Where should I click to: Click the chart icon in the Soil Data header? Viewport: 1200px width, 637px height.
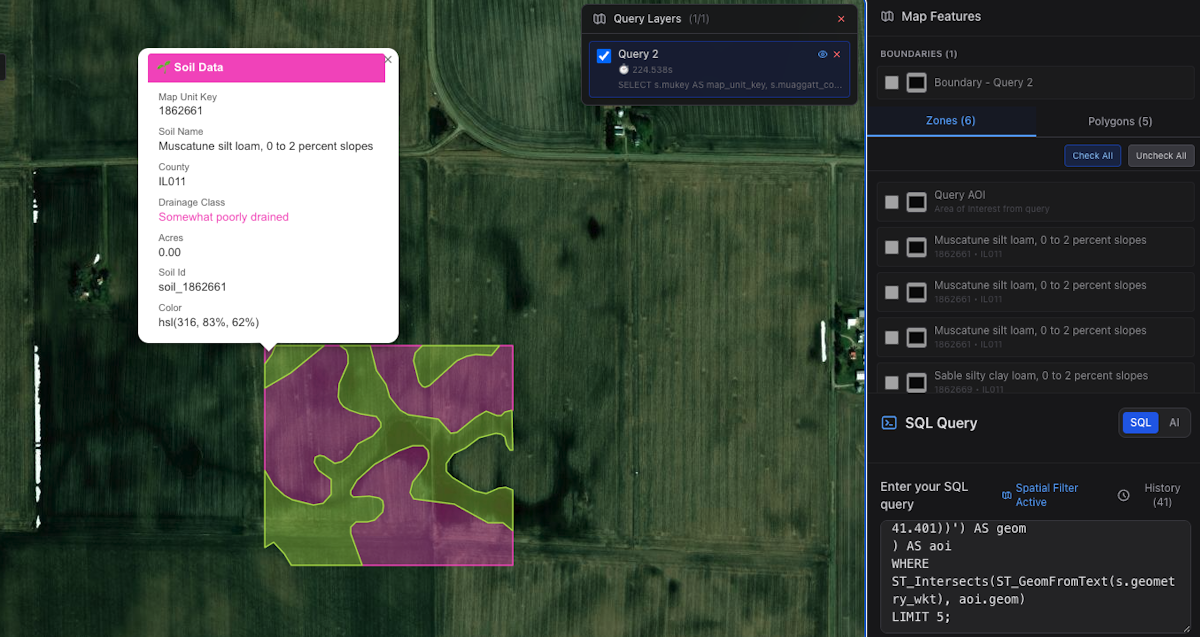point(162,67)
